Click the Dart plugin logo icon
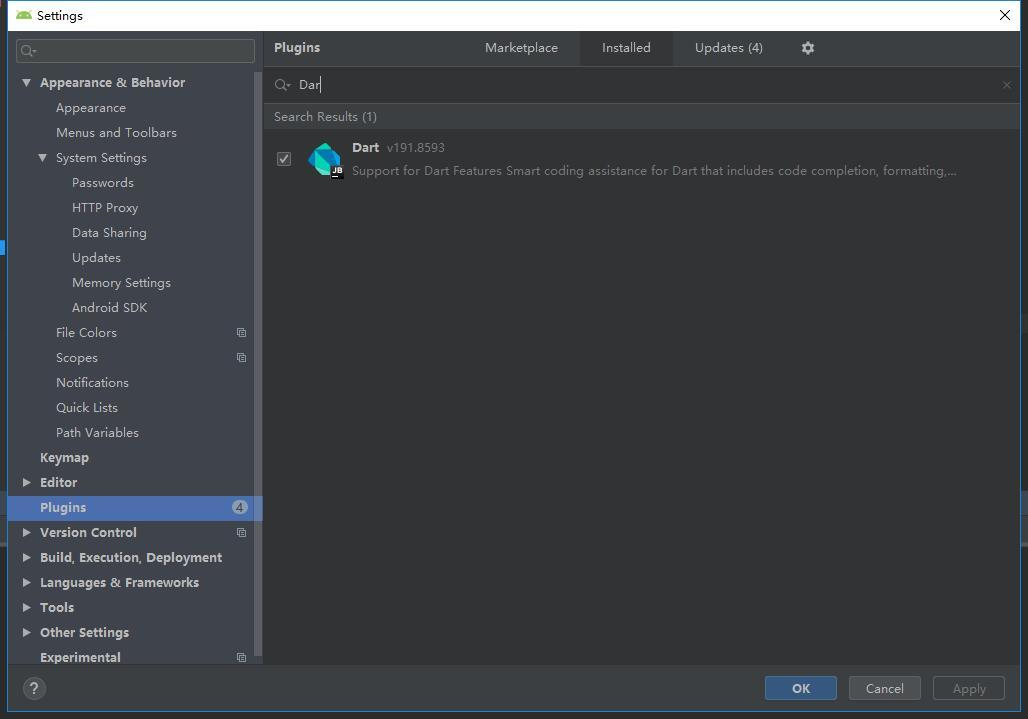1028x719 pixels. coord(325,159)
